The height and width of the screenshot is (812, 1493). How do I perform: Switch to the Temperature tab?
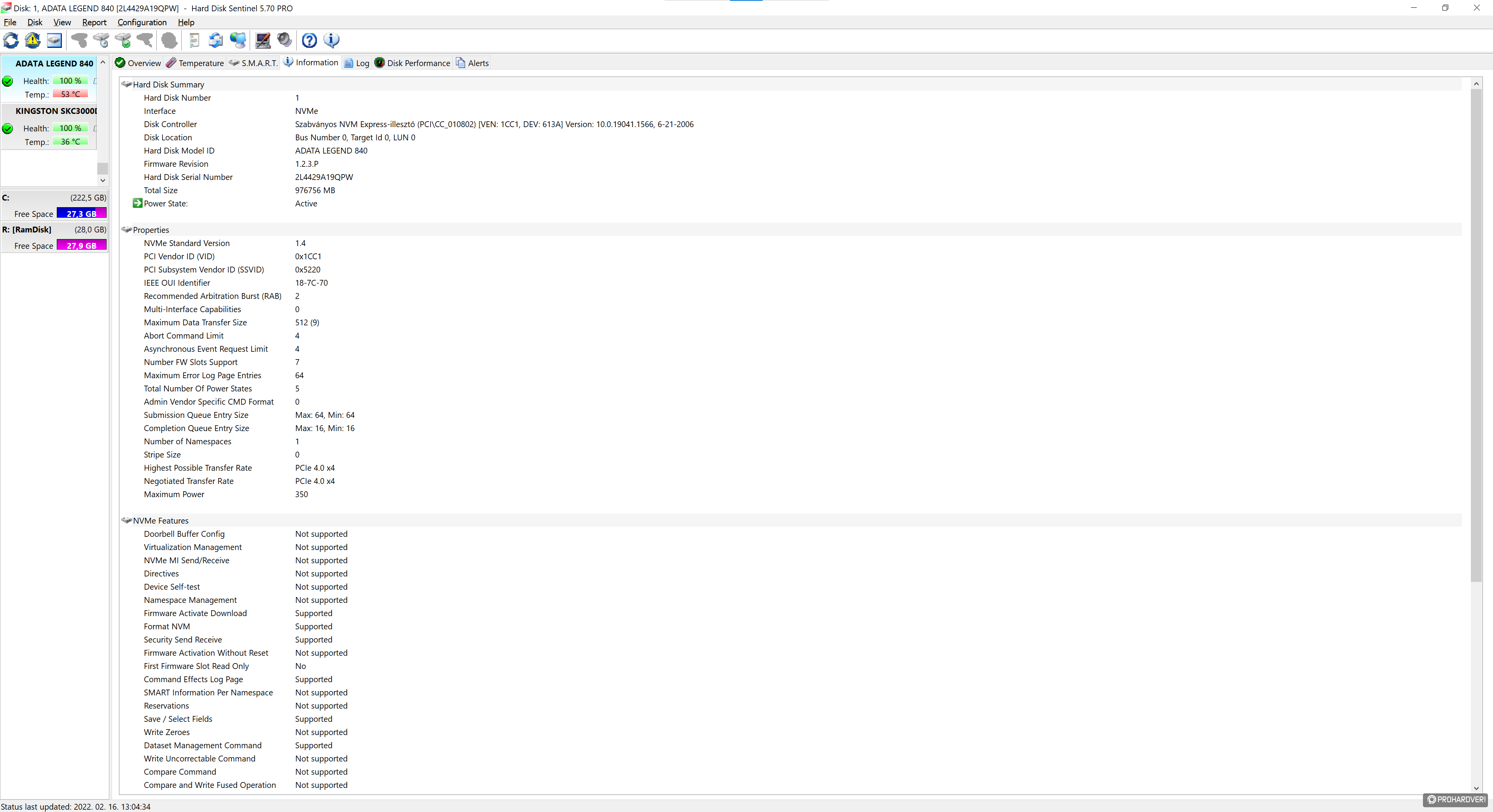click(195, 63)
